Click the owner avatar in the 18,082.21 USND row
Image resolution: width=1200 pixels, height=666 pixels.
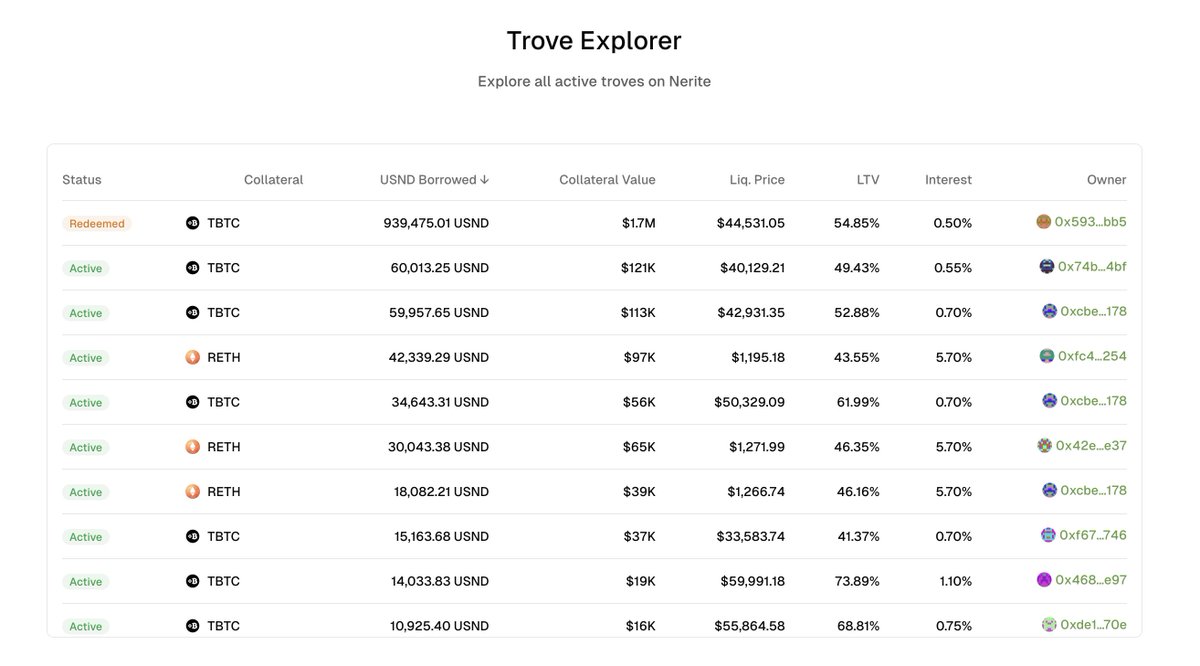tap(1049, 490)
